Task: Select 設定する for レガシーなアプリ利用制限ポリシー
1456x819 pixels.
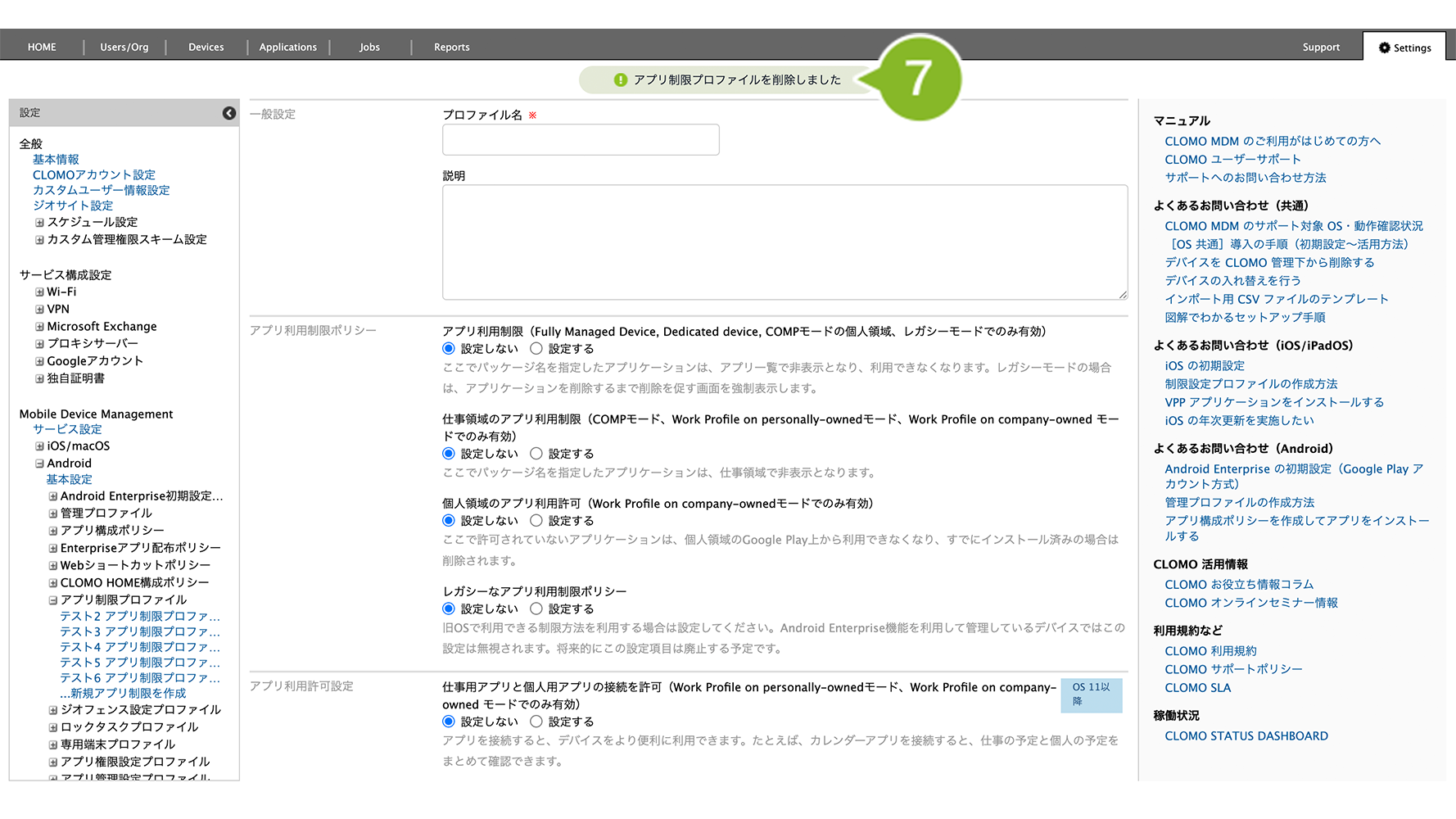Action: pyautogui.click(x=536, y=609)
